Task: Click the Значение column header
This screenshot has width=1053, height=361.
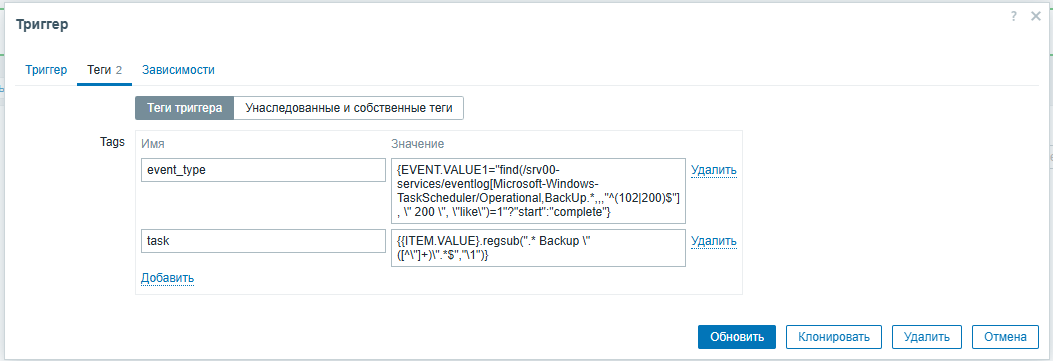Action: 417,144
